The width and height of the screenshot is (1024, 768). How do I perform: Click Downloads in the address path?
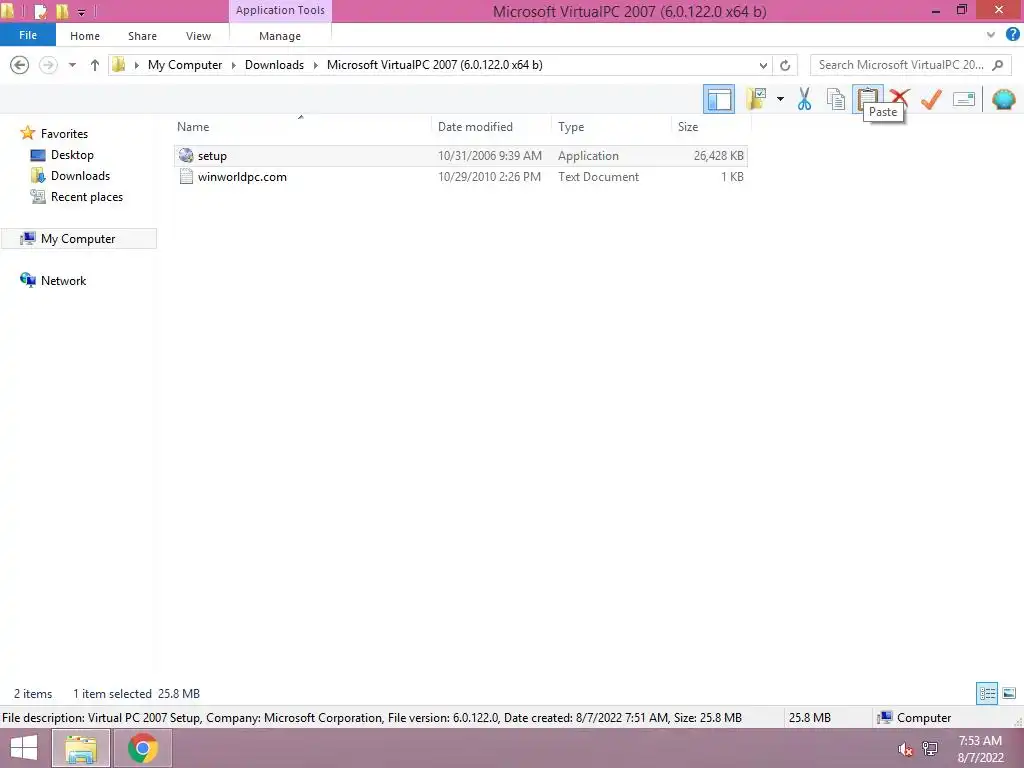pyautogui.click(x=274, y=65)
